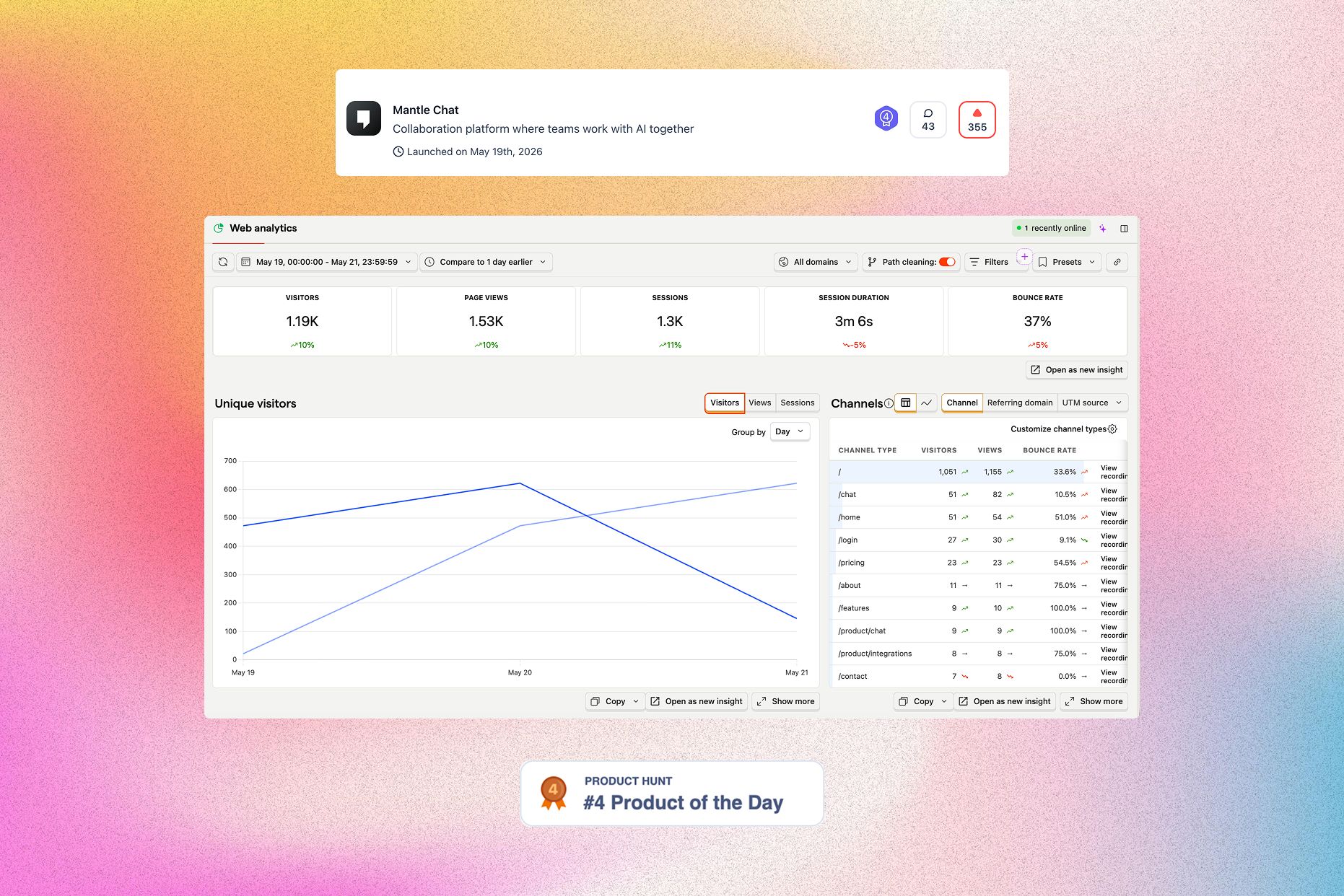Open the All domains dropdown
This screenshot has width=1344, height=896.
point(816,262)
